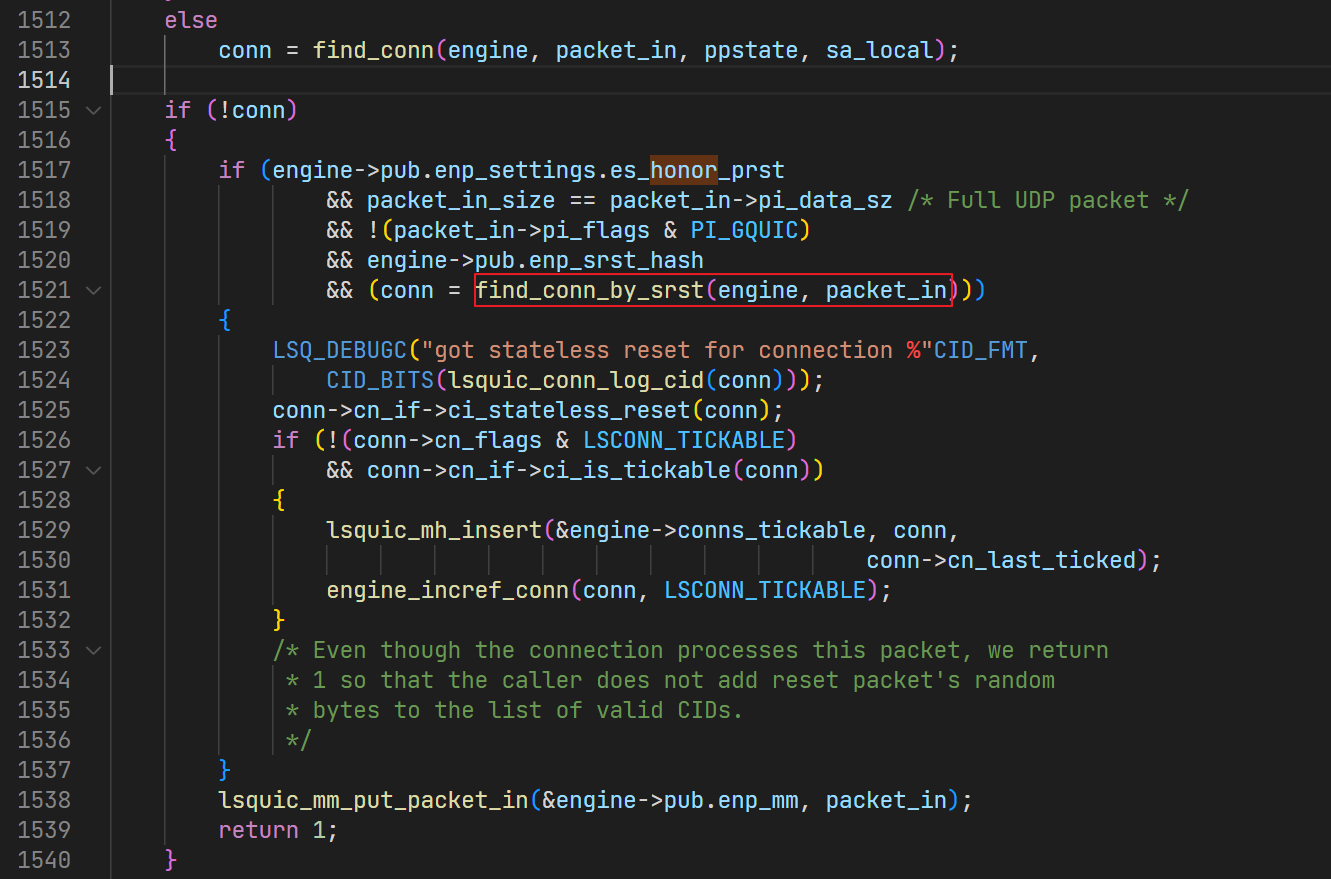Collapse the fold arrow at line 1527
The height and width of the screenshot is (879, 1331).
tap(94, 470)
